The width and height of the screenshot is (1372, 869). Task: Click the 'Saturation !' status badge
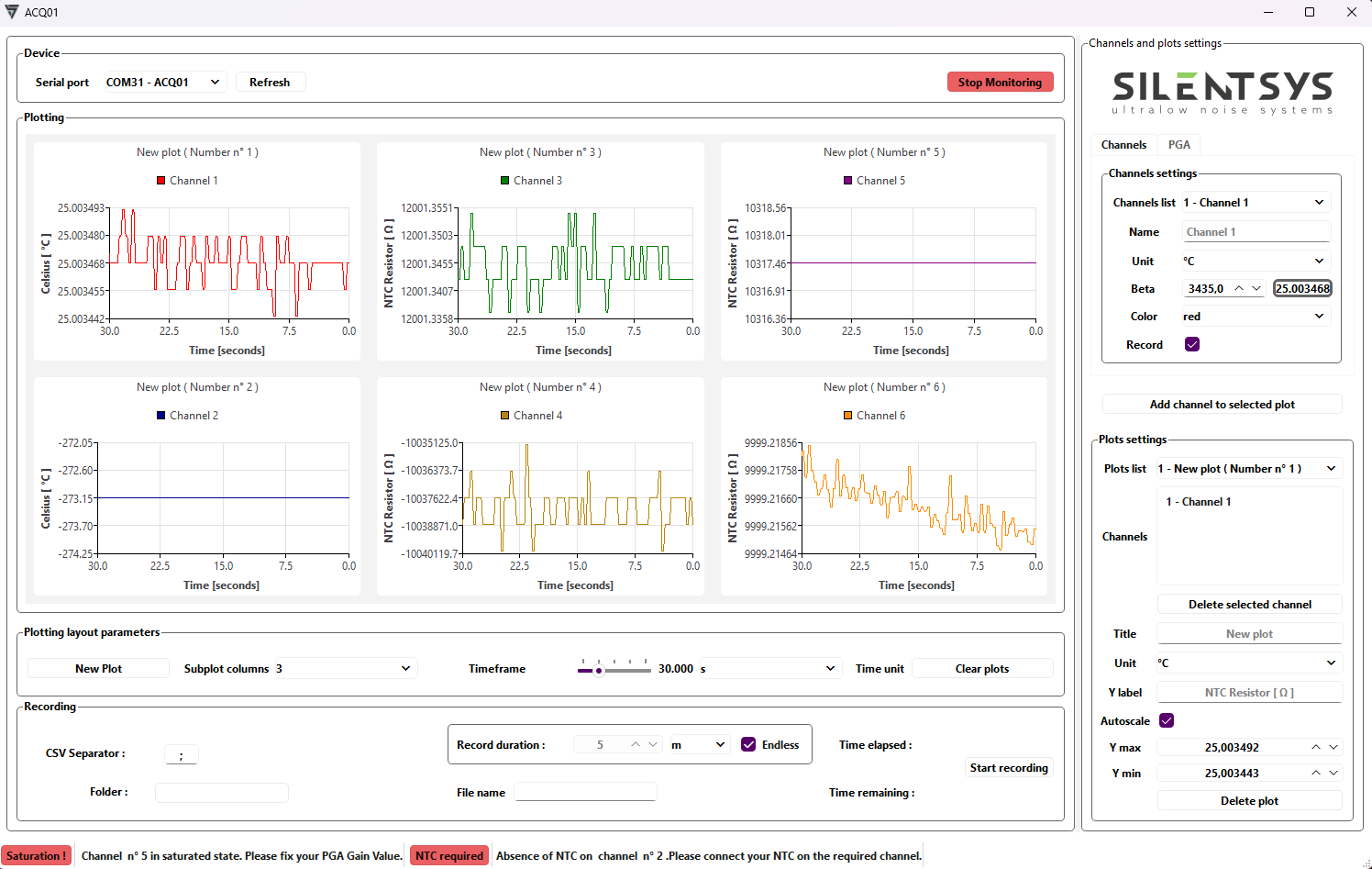(x=36, y=855)
